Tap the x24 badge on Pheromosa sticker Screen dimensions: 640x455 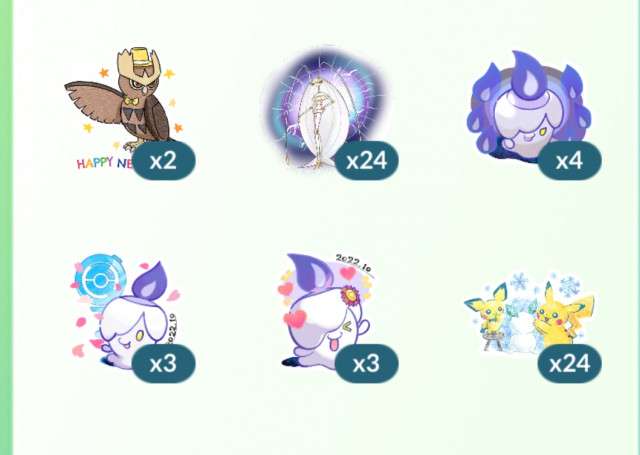pos(367,161)
